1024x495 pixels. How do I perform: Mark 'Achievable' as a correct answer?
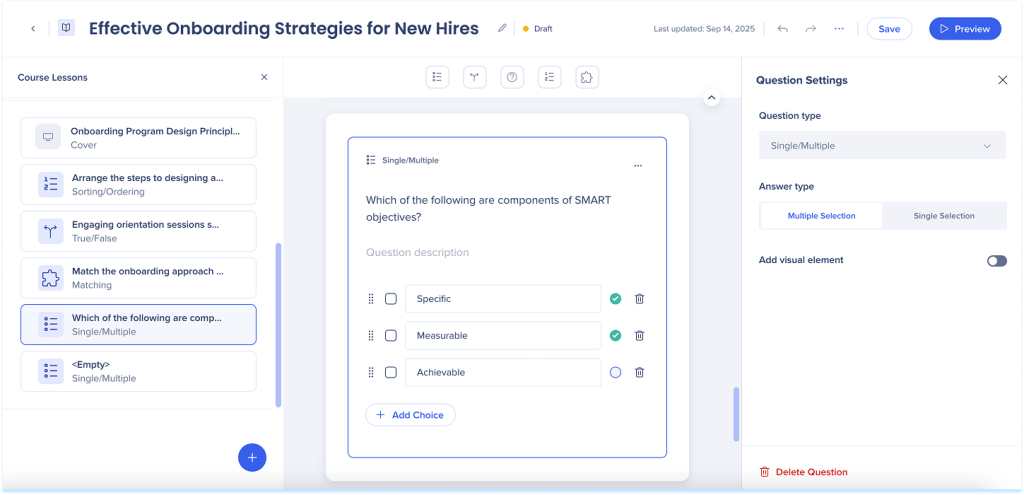click(615, 372)
